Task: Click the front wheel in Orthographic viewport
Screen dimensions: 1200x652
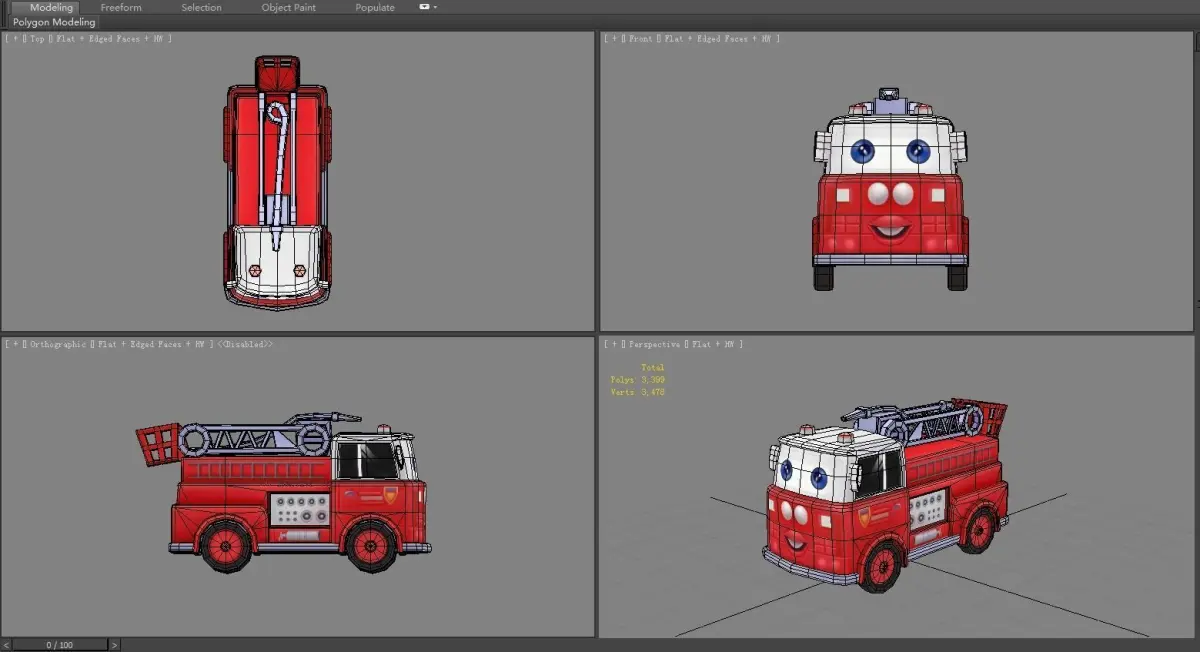Action: [x=370, y=545]
